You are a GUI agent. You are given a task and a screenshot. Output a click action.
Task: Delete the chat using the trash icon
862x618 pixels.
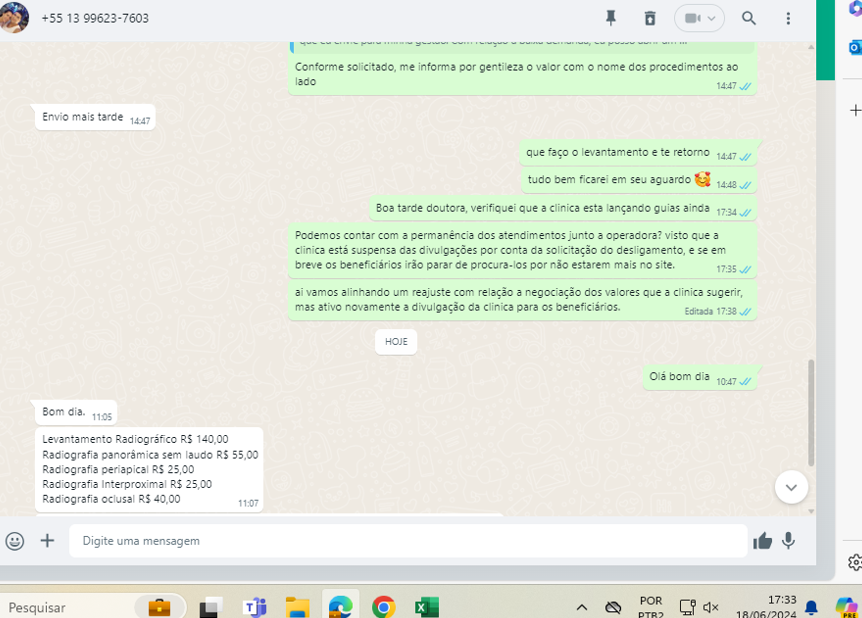tap(650, 18)
